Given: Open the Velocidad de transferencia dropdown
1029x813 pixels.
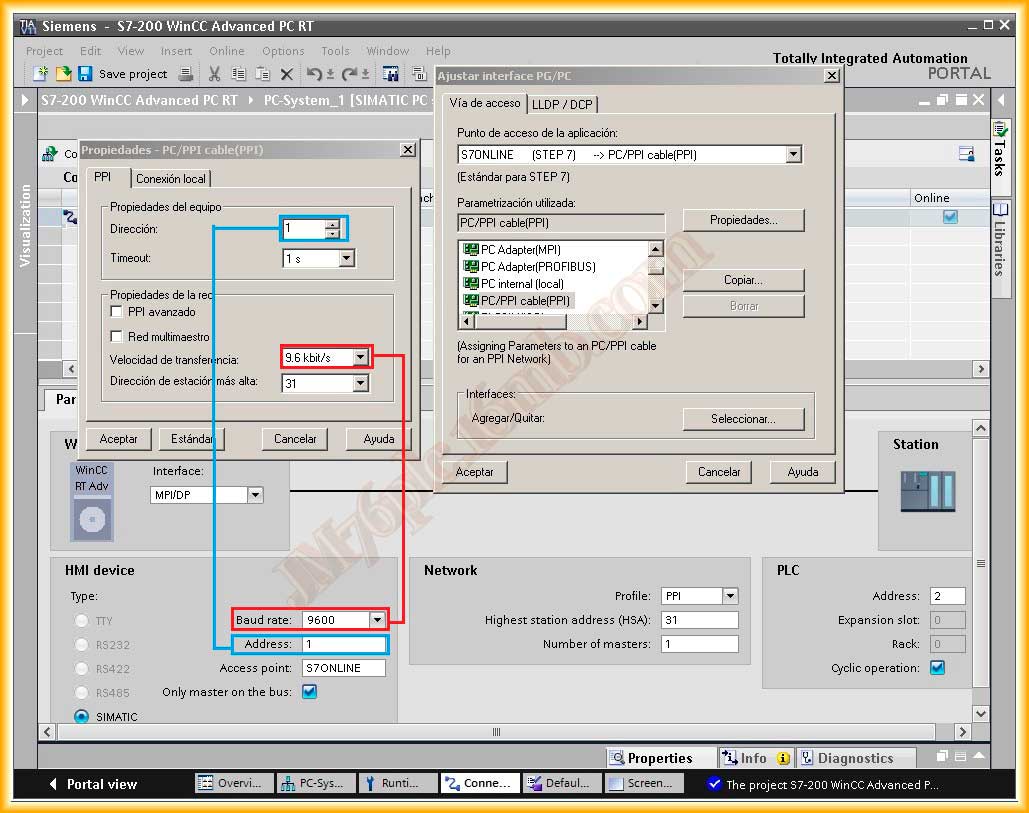Looking at the screenshot, I should click(x=361, y=357).
